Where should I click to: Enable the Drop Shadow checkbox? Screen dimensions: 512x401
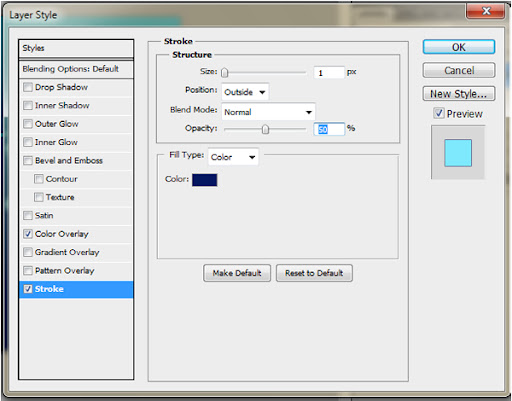28,87
